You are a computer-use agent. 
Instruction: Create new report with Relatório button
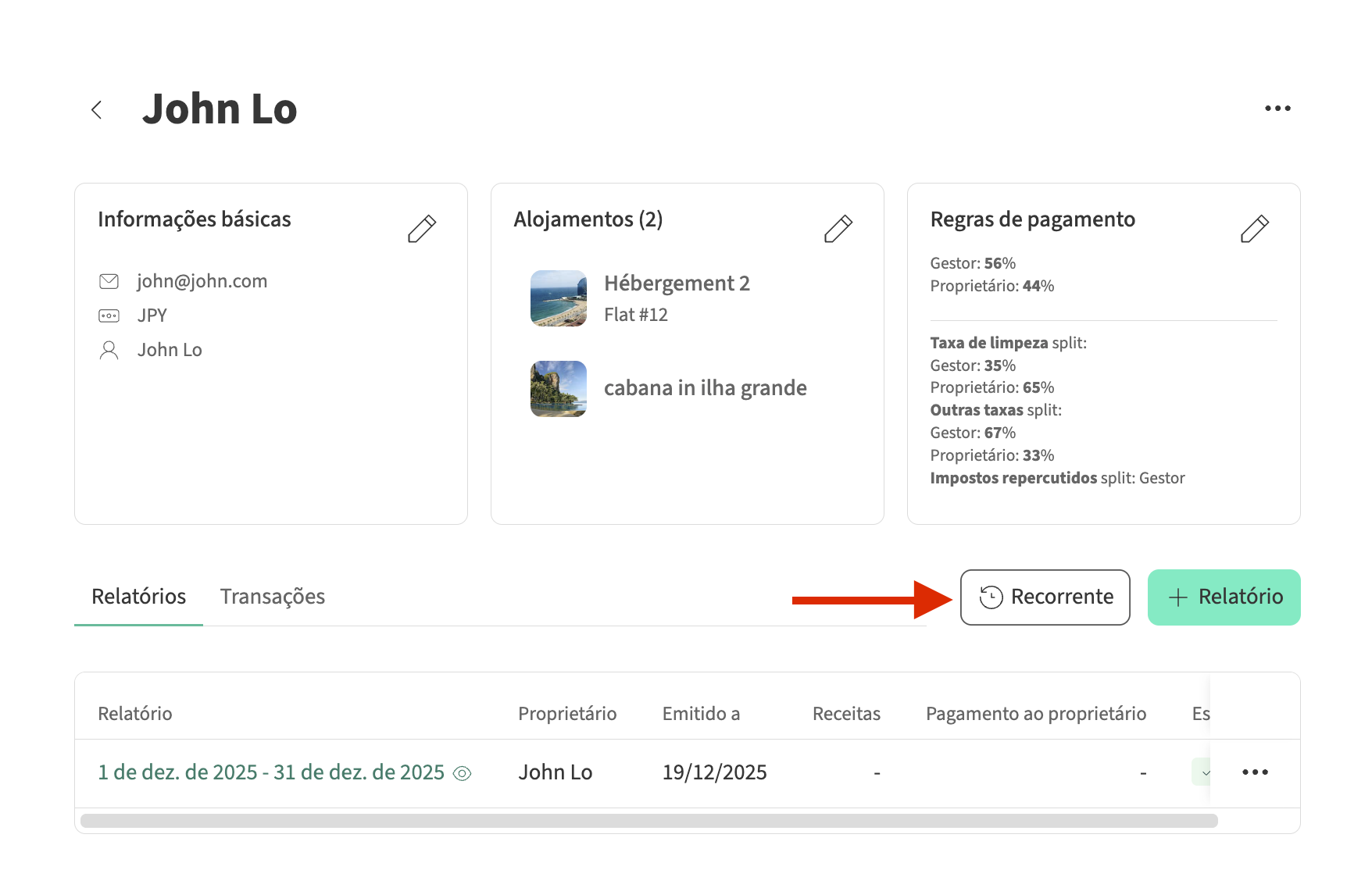point(1224,597)
